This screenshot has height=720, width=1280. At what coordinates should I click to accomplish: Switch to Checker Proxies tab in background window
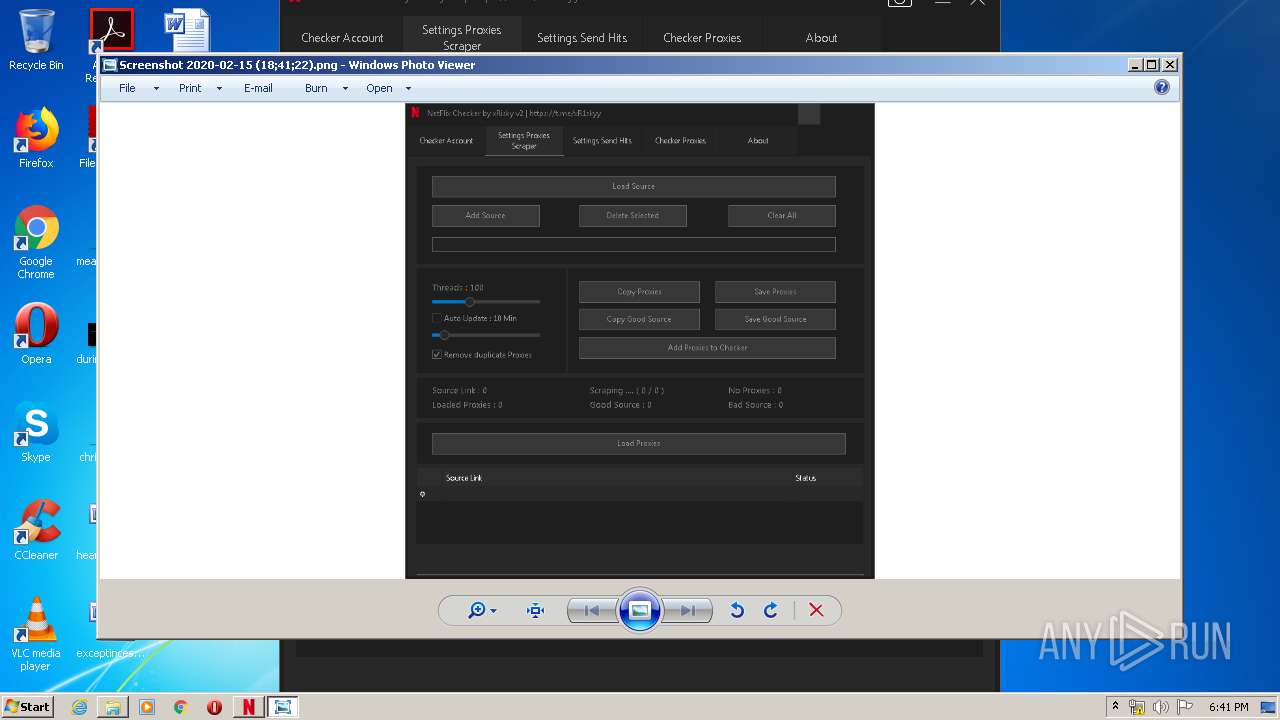coord(702,38)
